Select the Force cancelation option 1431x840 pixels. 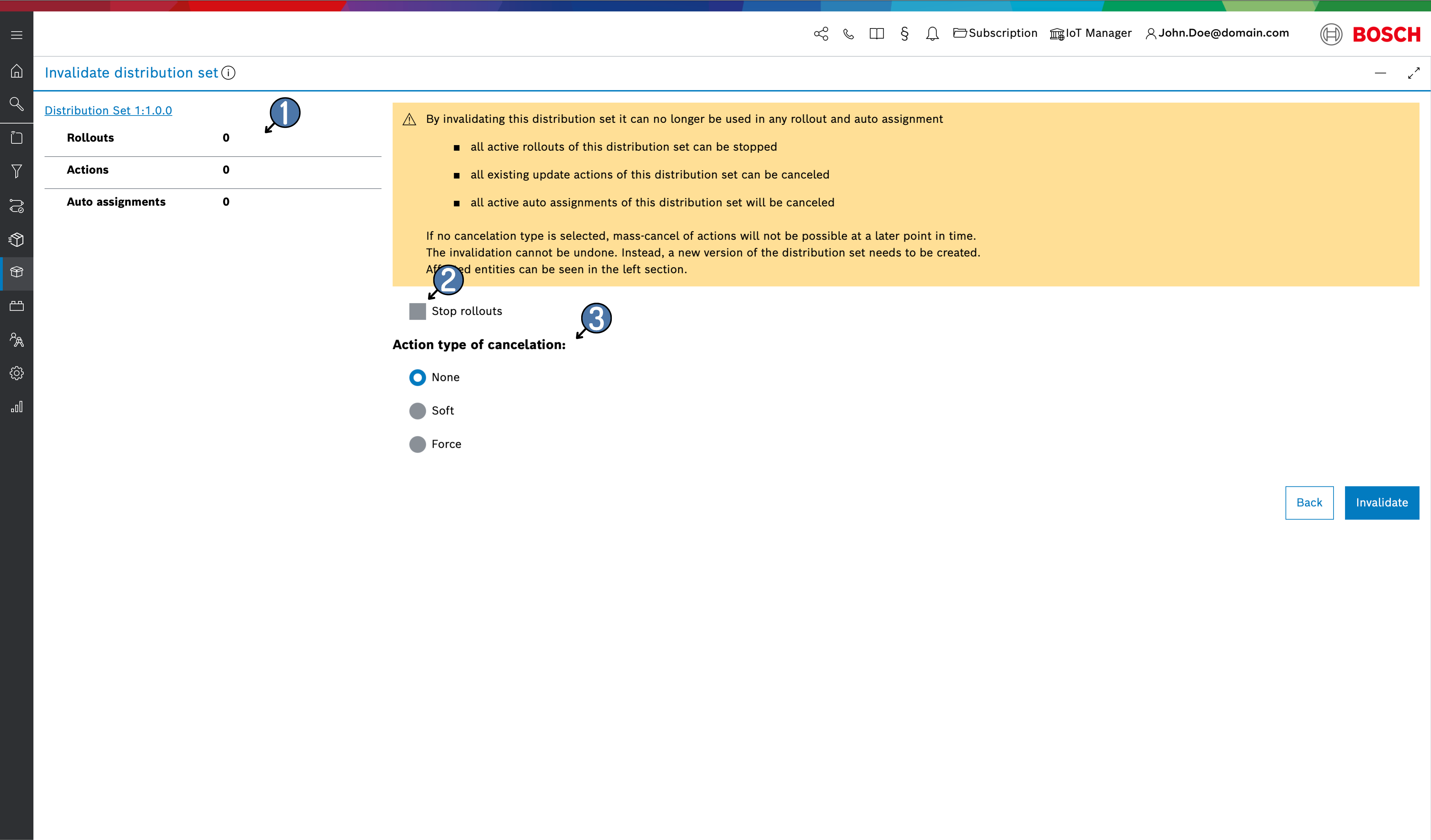[417, 444]
